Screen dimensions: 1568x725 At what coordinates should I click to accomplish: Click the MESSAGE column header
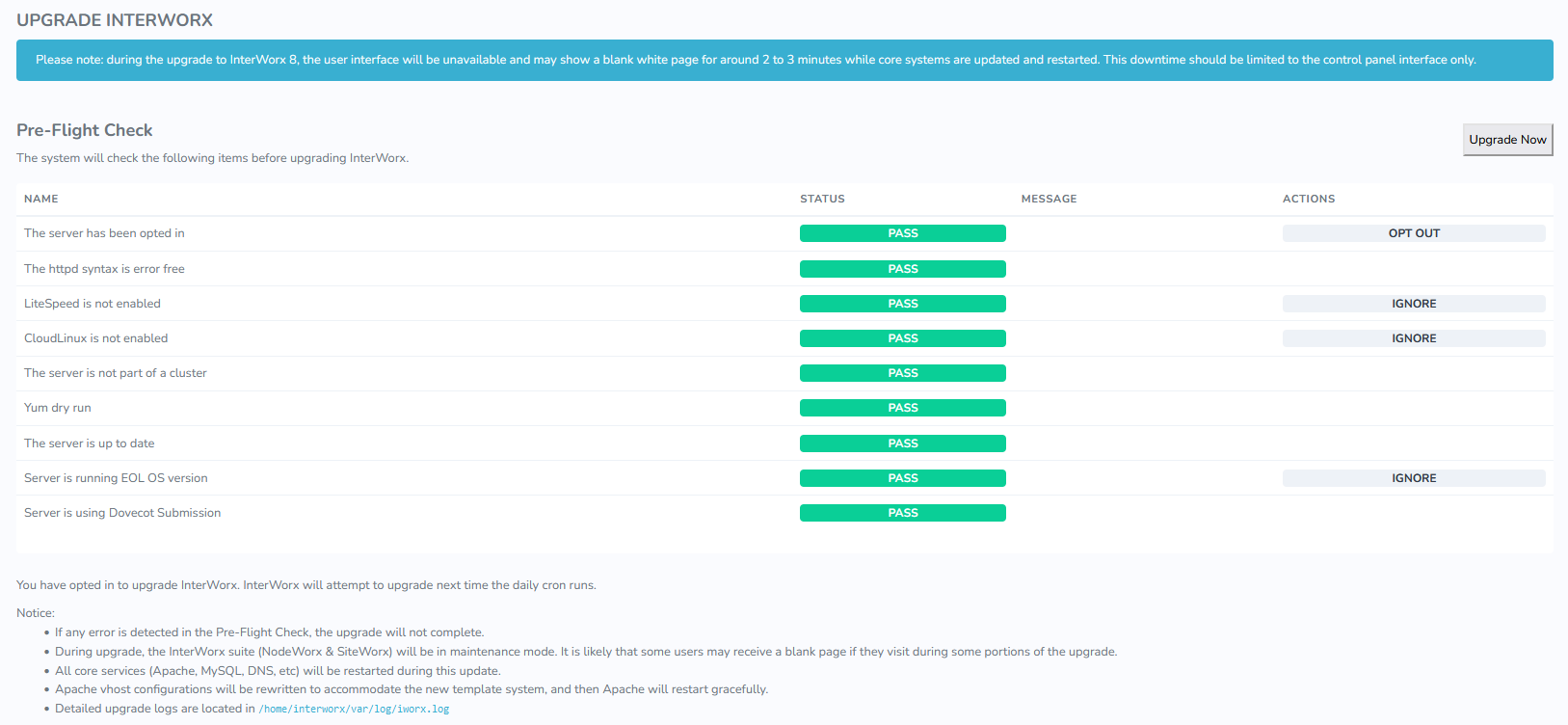click(x=1049, y=199)
